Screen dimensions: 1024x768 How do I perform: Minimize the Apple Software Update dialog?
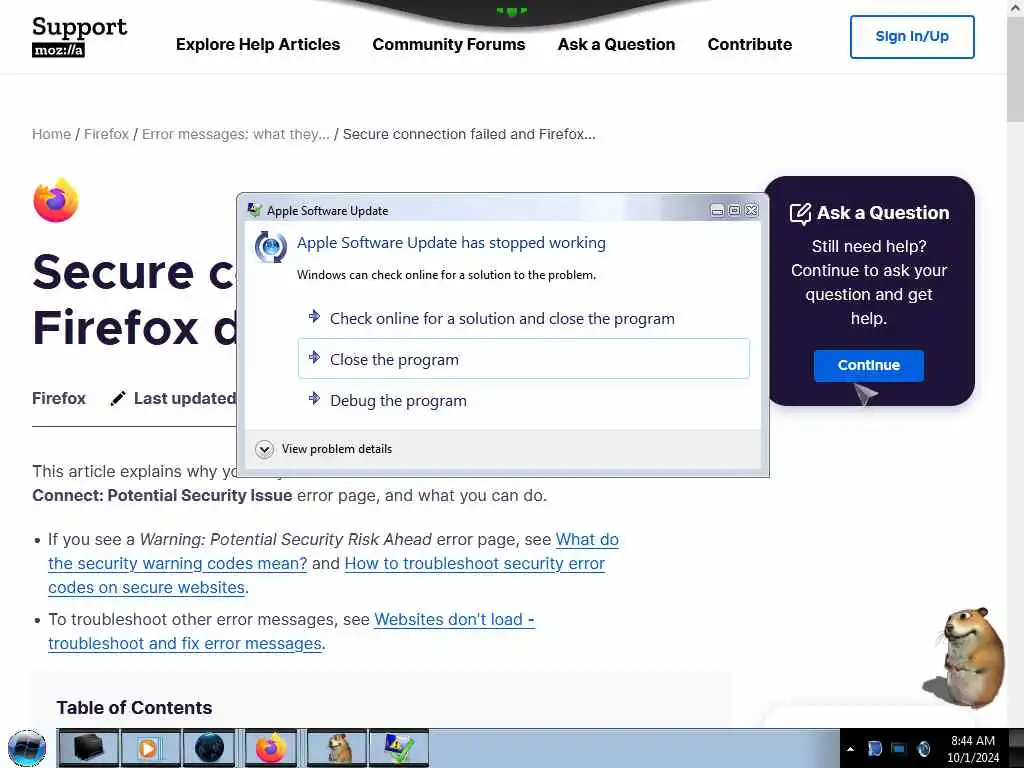click(x=717, y=210)
